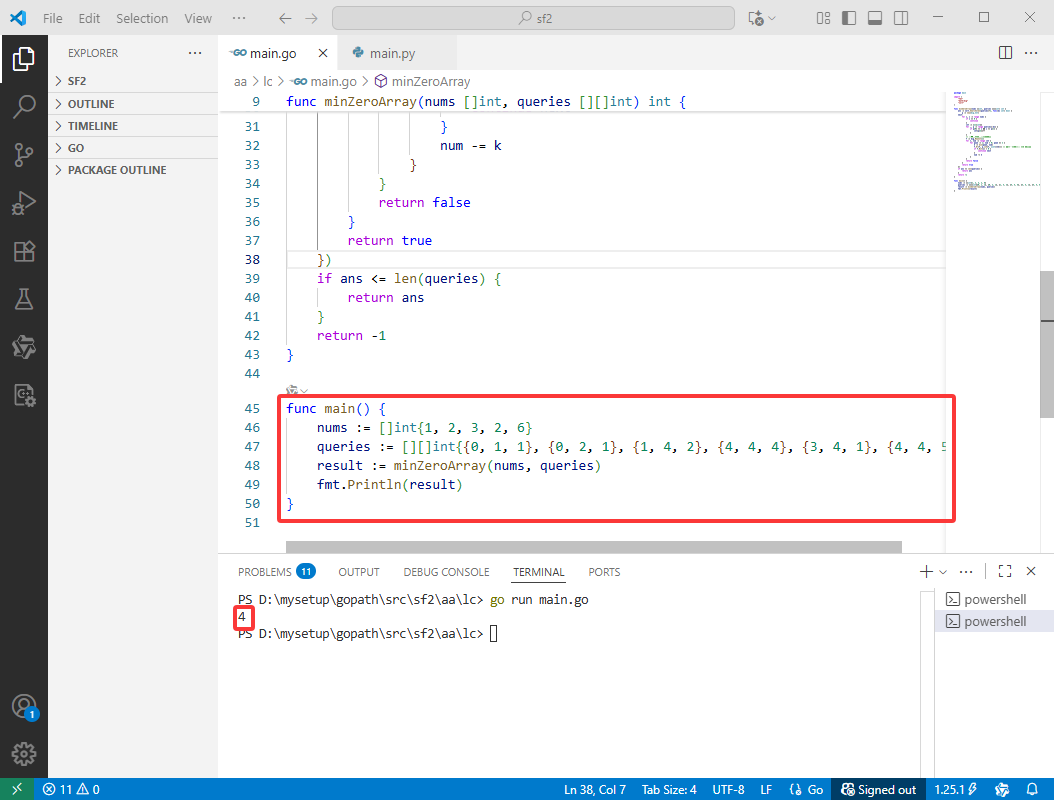Open the Selection menu
The width and height of the screenshot is (1054, 800).
coord(142,18)
